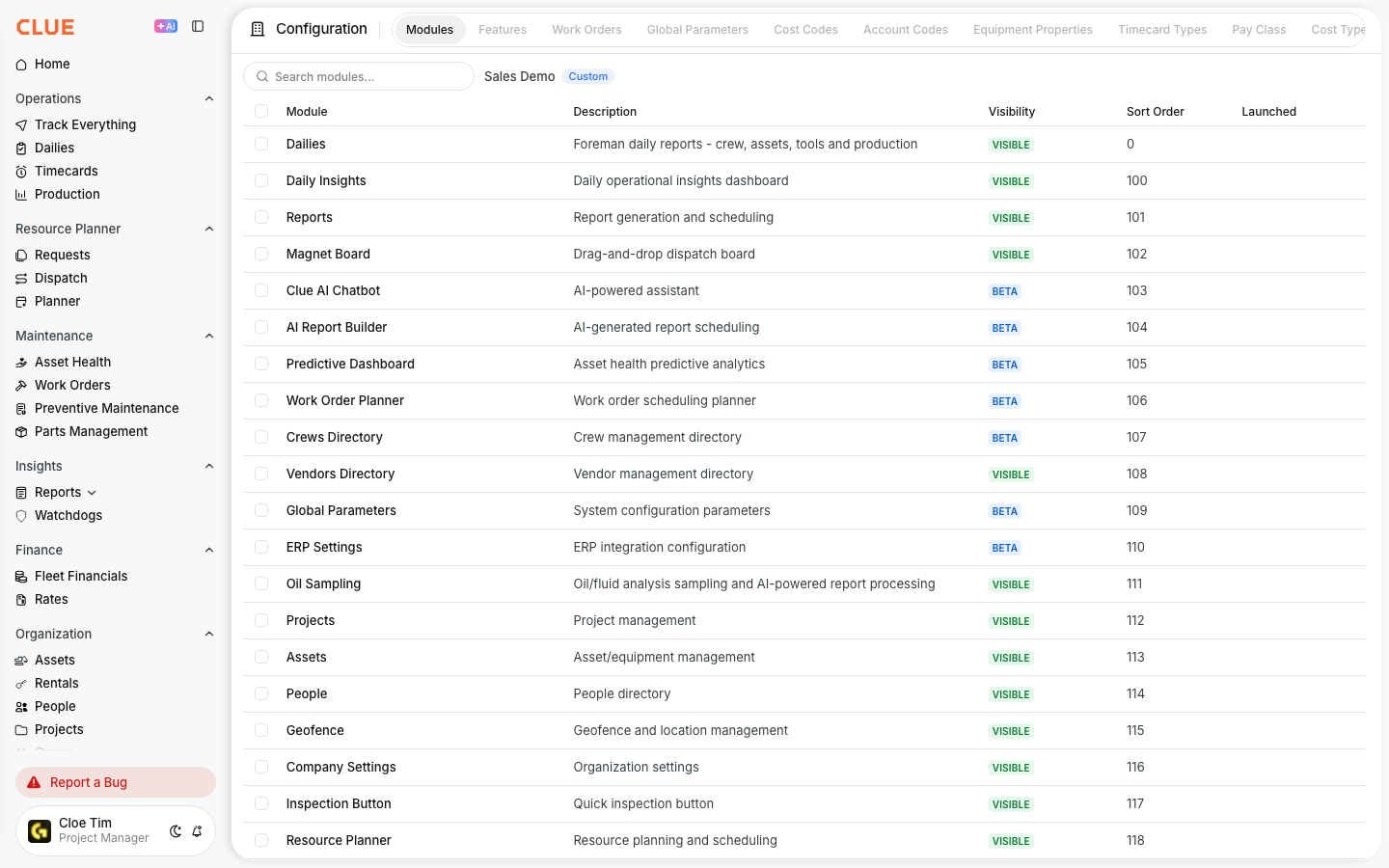Click the Production chart icon
The width and height of the screenshot is (1389, 868).
tap(21, 195)
